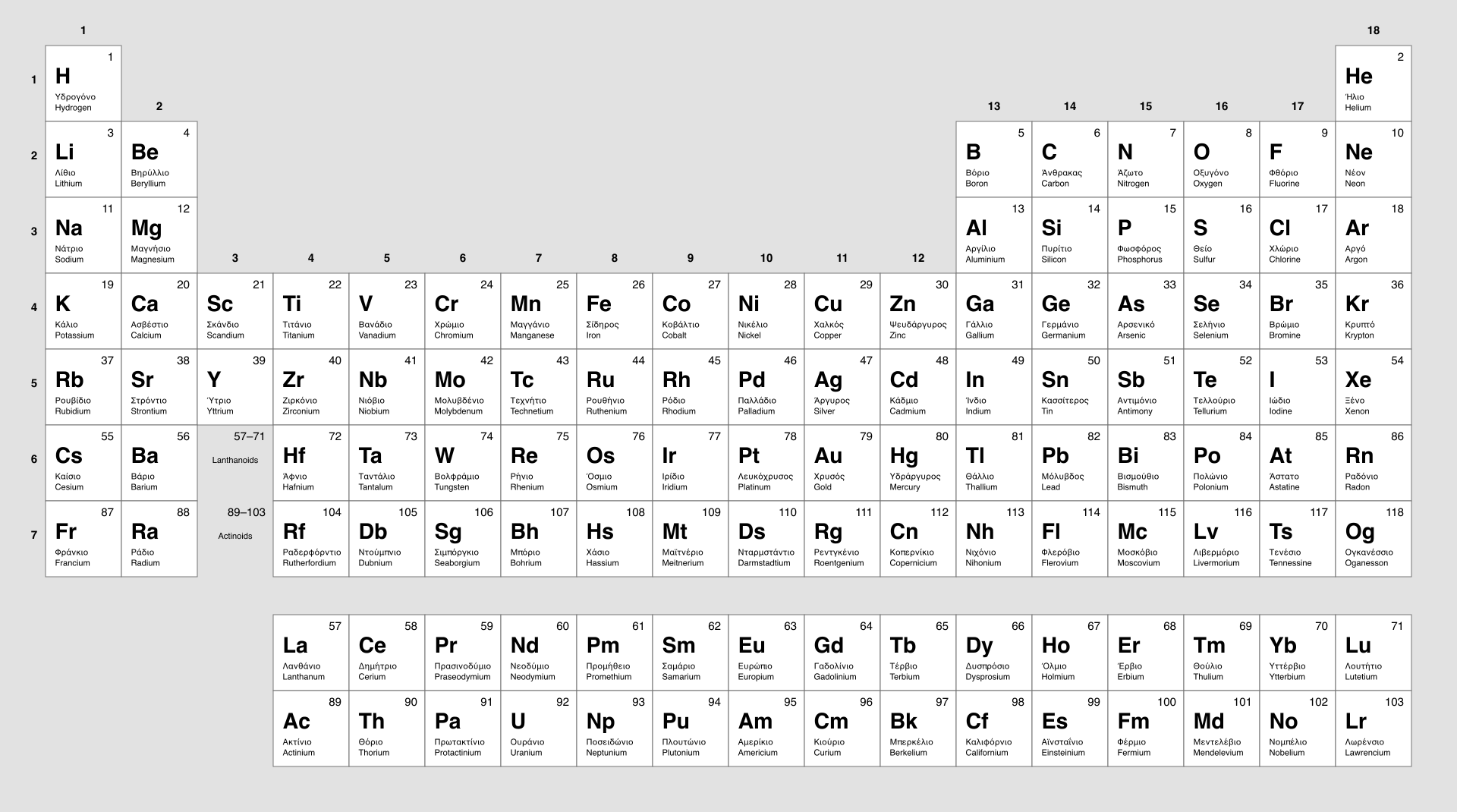The width and height of the screenshot is (1457, 812).
Task: Select the Tungsten (W) cell
Action: pos(463,463)
